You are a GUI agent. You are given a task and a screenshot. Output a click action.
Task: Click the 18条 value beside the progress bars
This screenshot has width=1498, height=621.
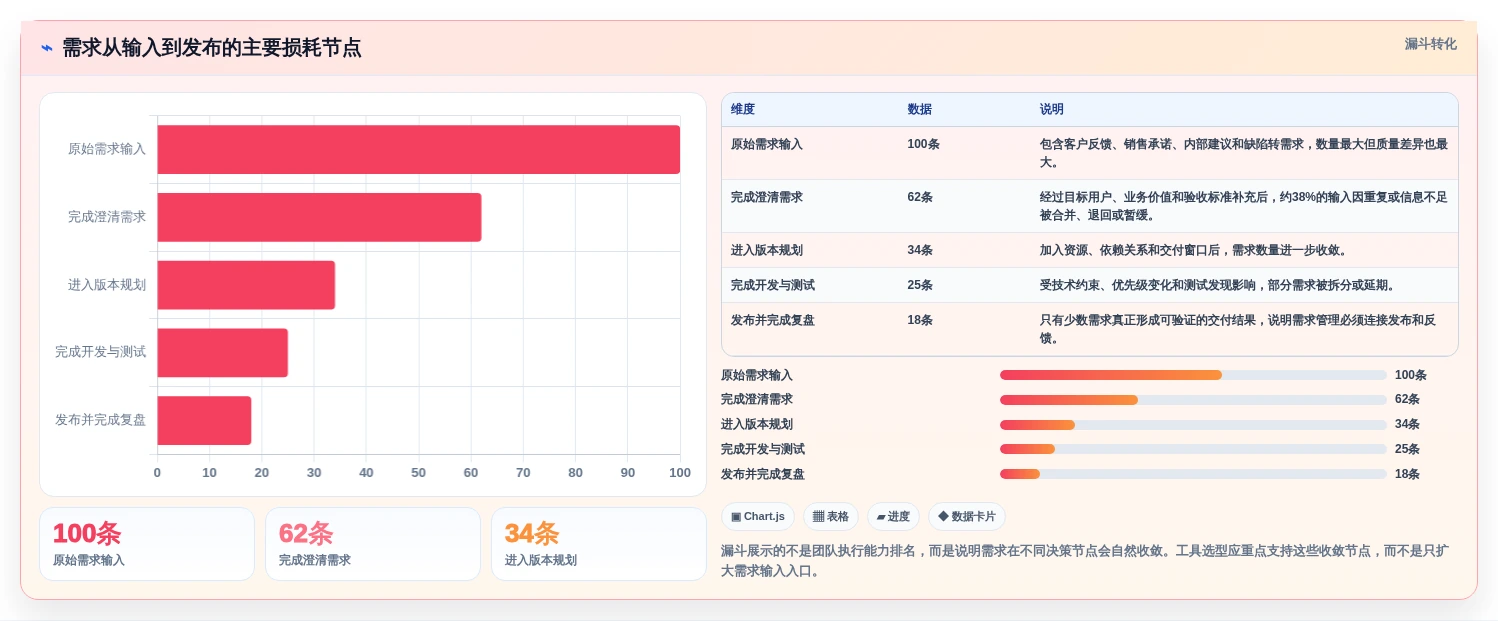coord(1408,474)
